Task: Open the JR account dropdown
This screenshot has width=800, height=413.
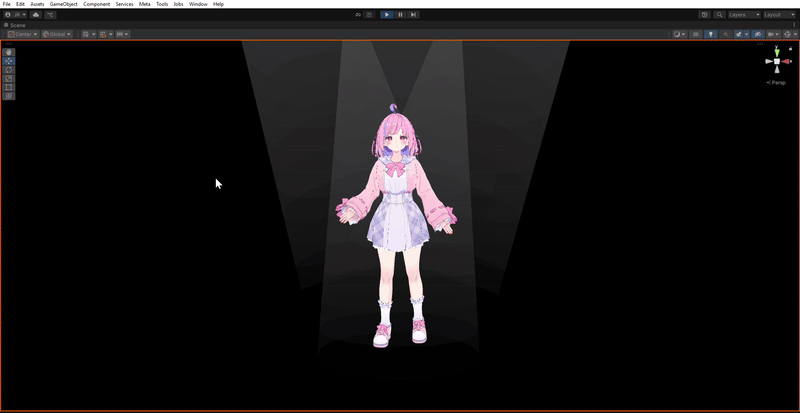Action: point(15,15)
